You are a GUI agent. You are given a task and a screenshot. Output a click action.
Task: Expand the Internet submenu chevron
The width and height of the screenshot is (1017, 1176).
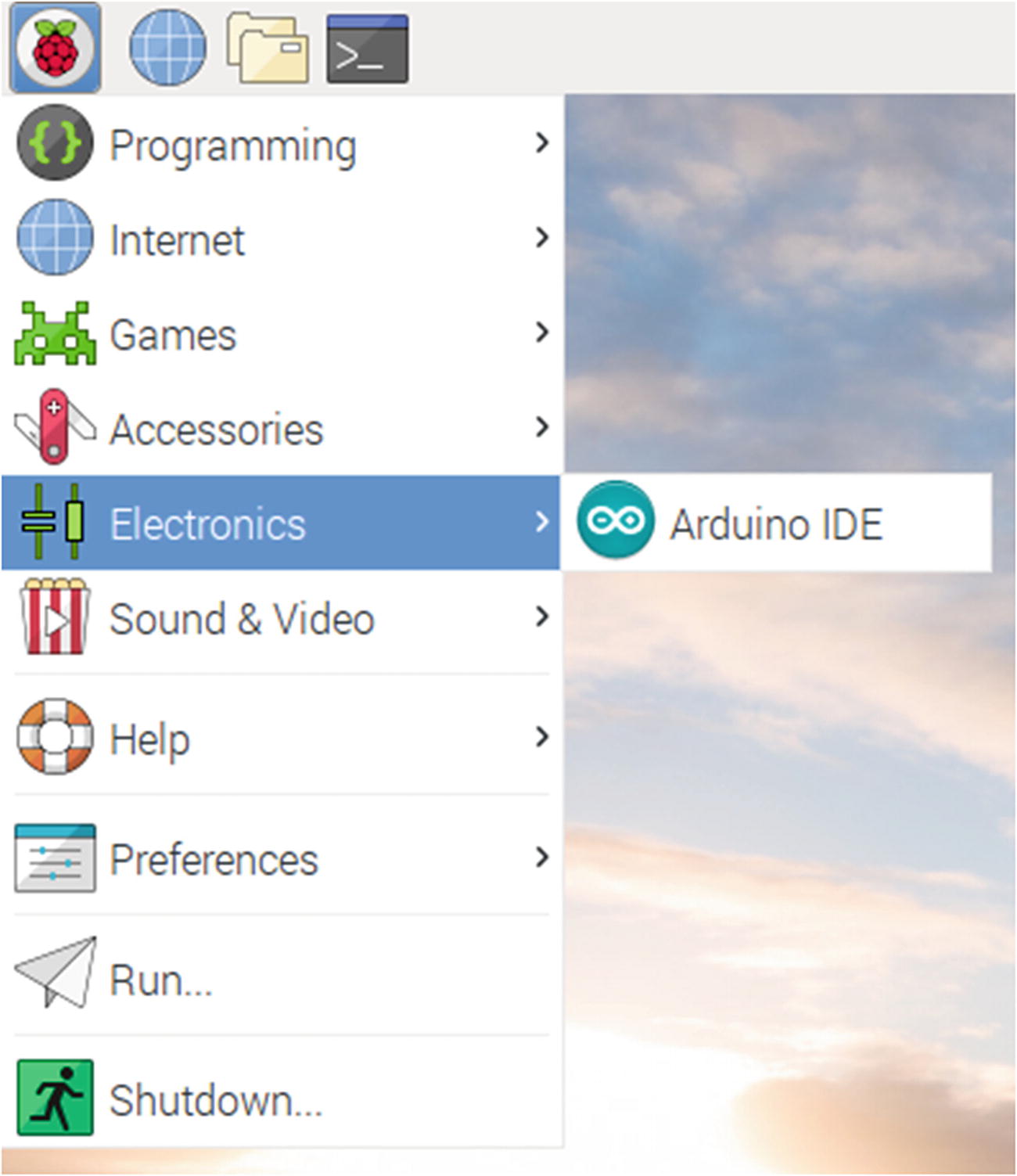tap(541, 237)
